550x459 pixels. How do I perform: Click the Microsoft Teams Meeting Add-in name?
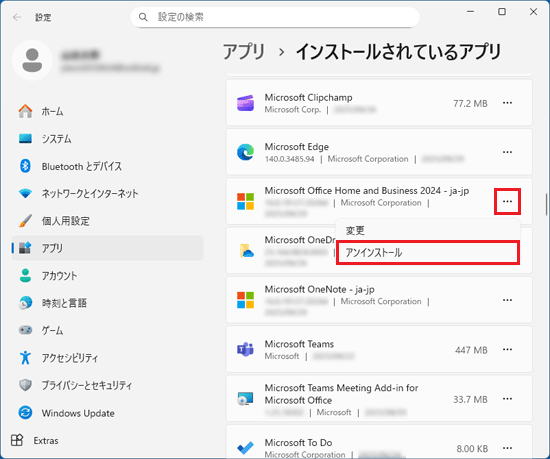[341, 394]
